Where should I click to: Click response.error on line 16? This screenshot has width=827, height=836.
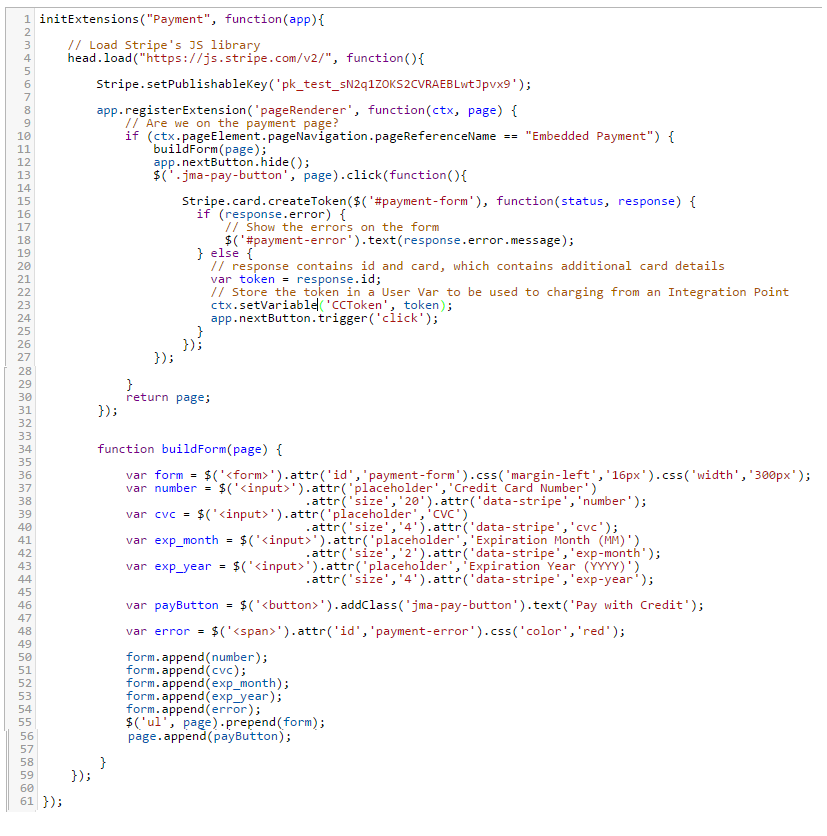click(275, 214)
